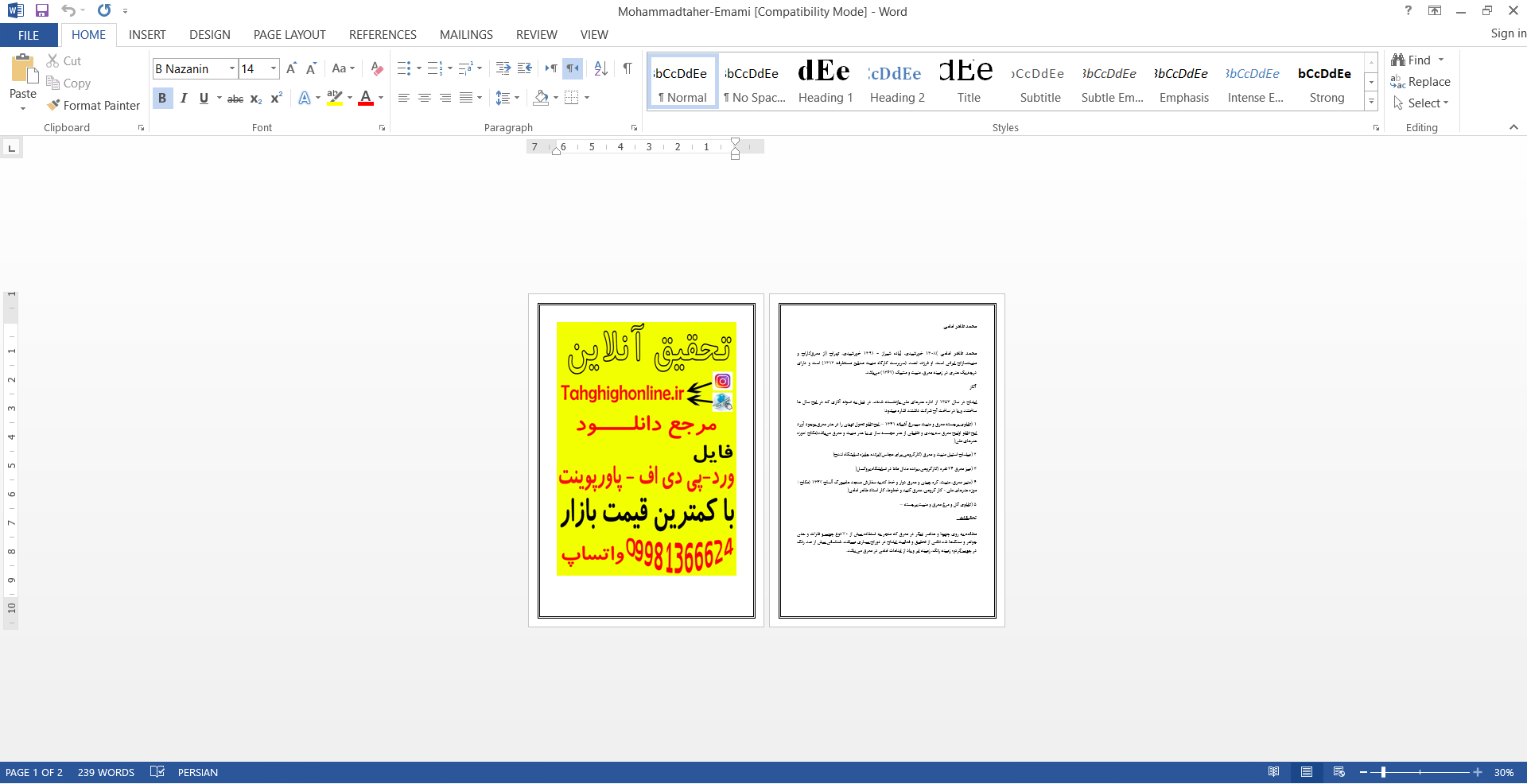Cut the selected text

(x=64, y=60)
